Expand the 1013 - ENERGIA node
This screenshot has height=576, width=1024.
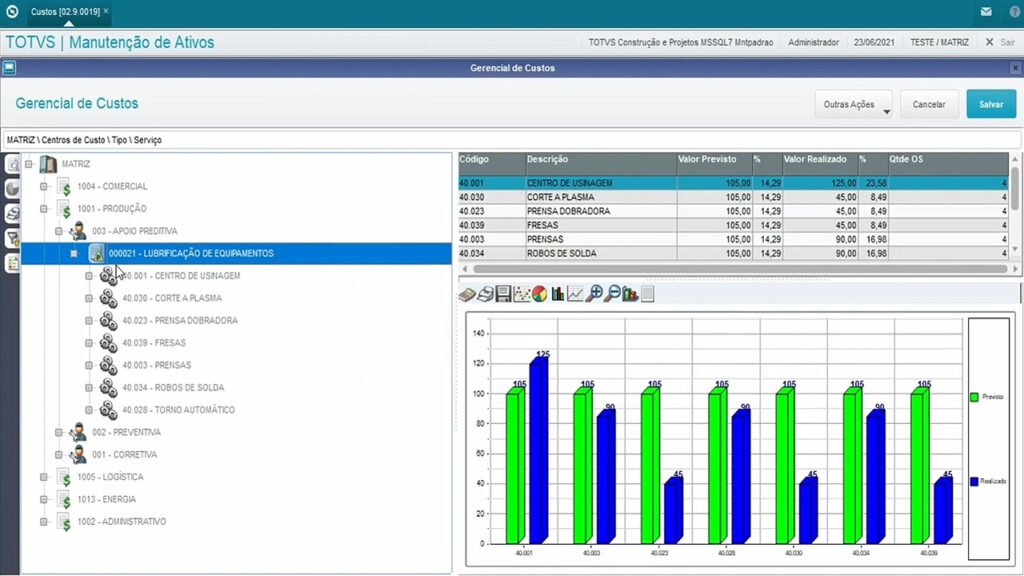tap(44, 500)
